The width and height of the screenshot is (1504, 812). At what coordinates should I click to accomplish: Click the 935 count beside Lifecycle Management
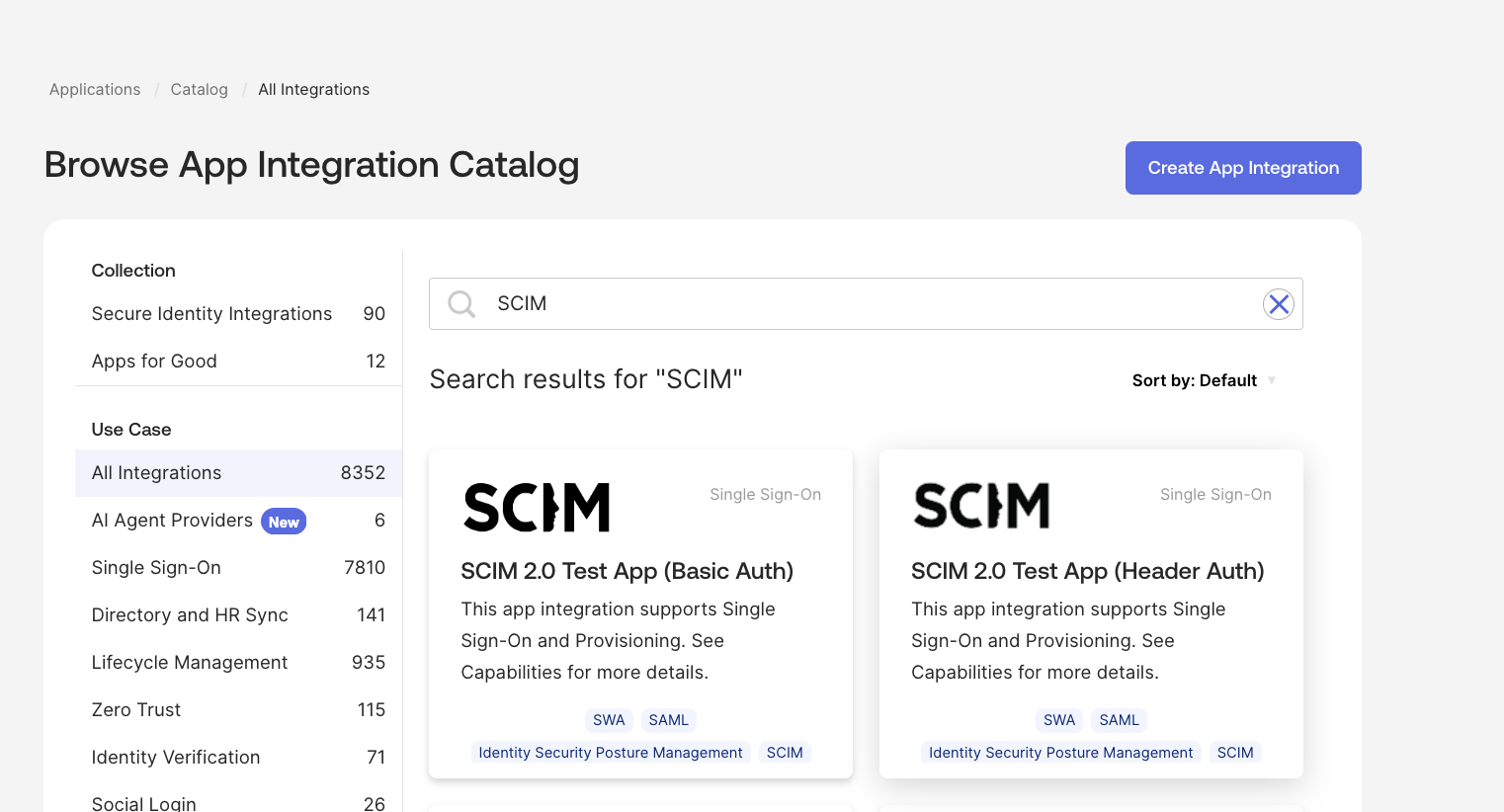pyautogui.click(x=369, y=663)
